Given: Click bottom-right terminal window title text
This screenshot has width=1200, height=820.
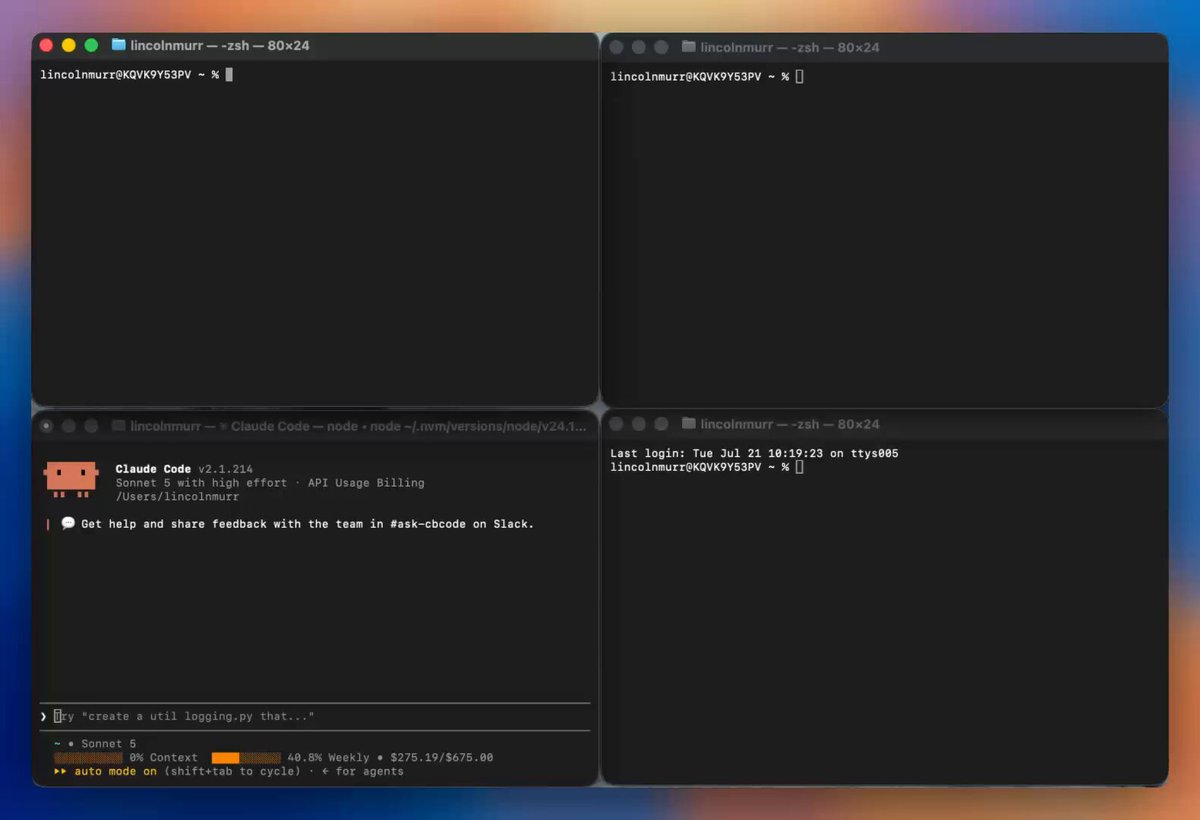Looking at the screenshot, I should [x=790, y=425].
